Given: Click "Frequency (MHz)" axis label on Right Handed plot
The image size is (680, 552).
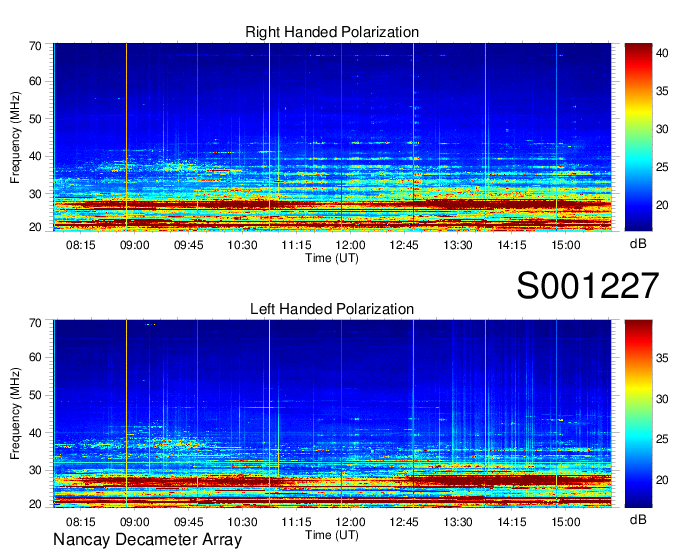Looking at the screenshot, I should [15, 137].
